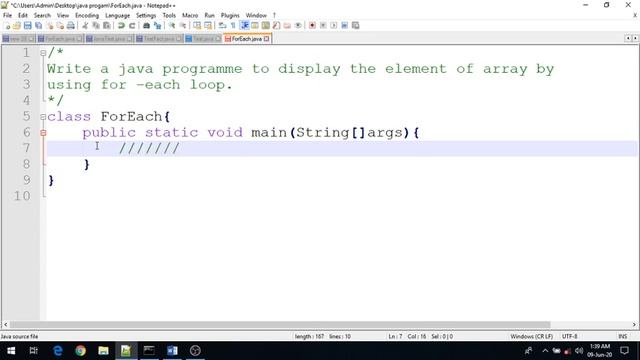The width and height of the screenshot is (640, 360).
Task: Click the Open file toolbar icon
Action: point(17,26)
